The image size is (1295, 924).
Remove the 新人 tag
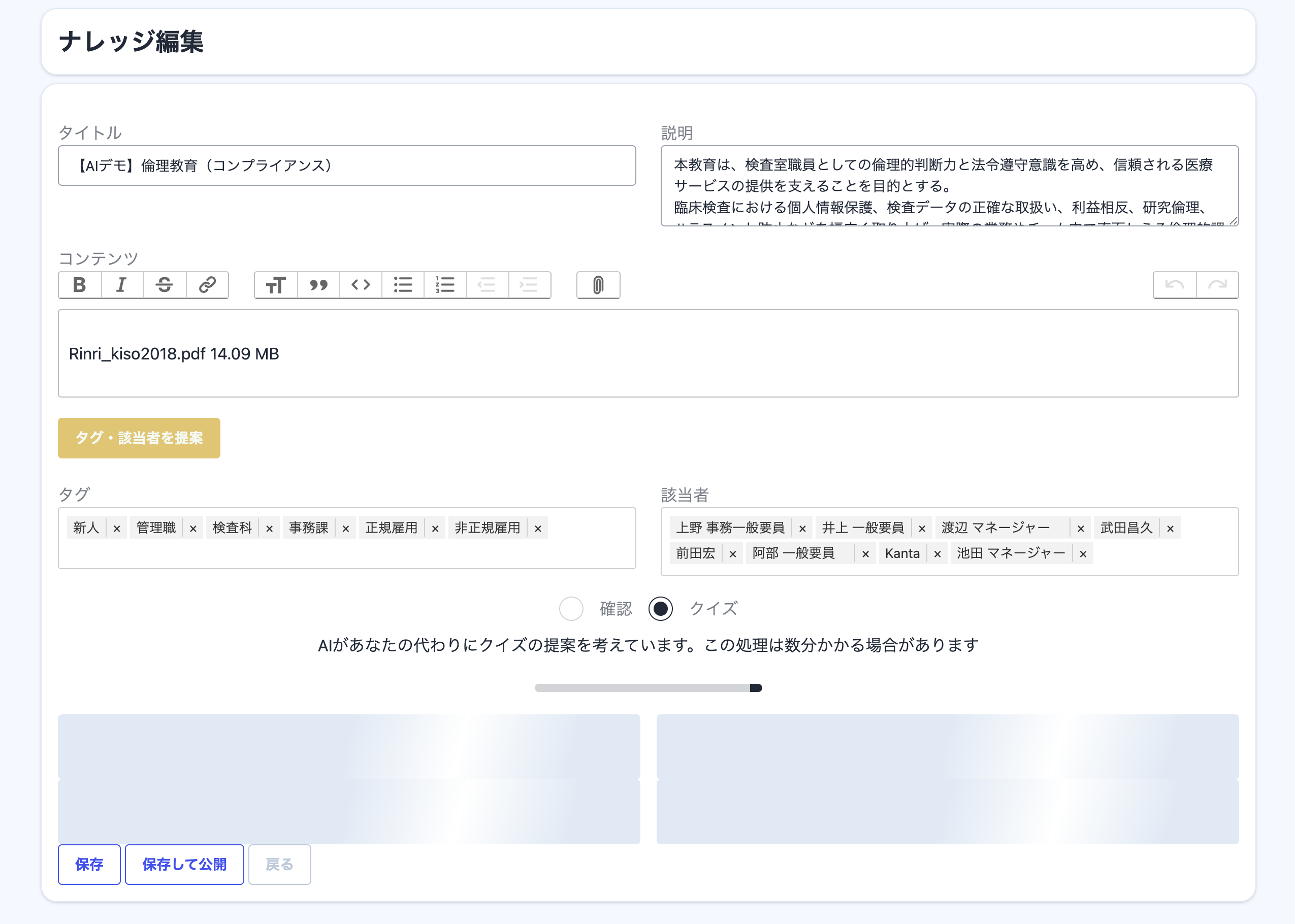[x=117, y=529]
